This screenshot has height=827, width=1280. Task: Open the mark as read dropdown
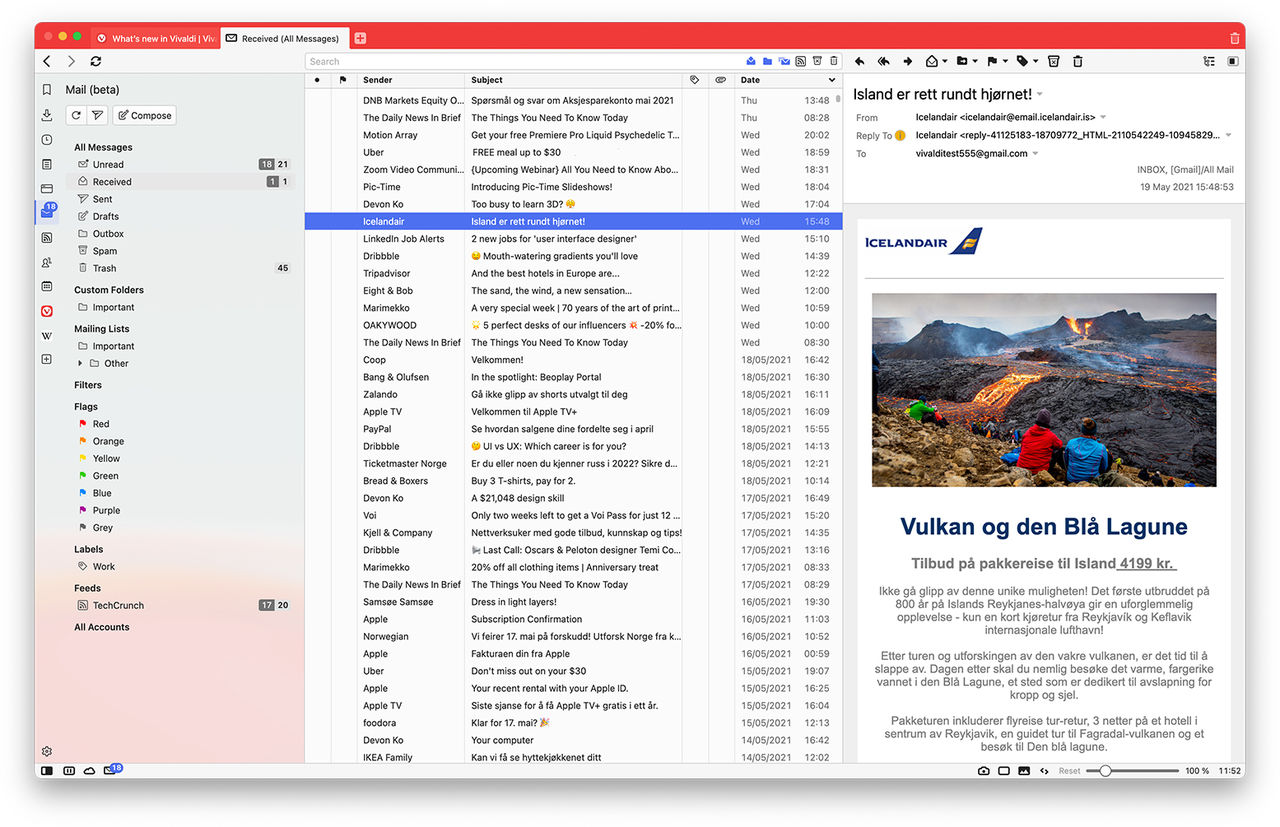[x=945, y=61]
